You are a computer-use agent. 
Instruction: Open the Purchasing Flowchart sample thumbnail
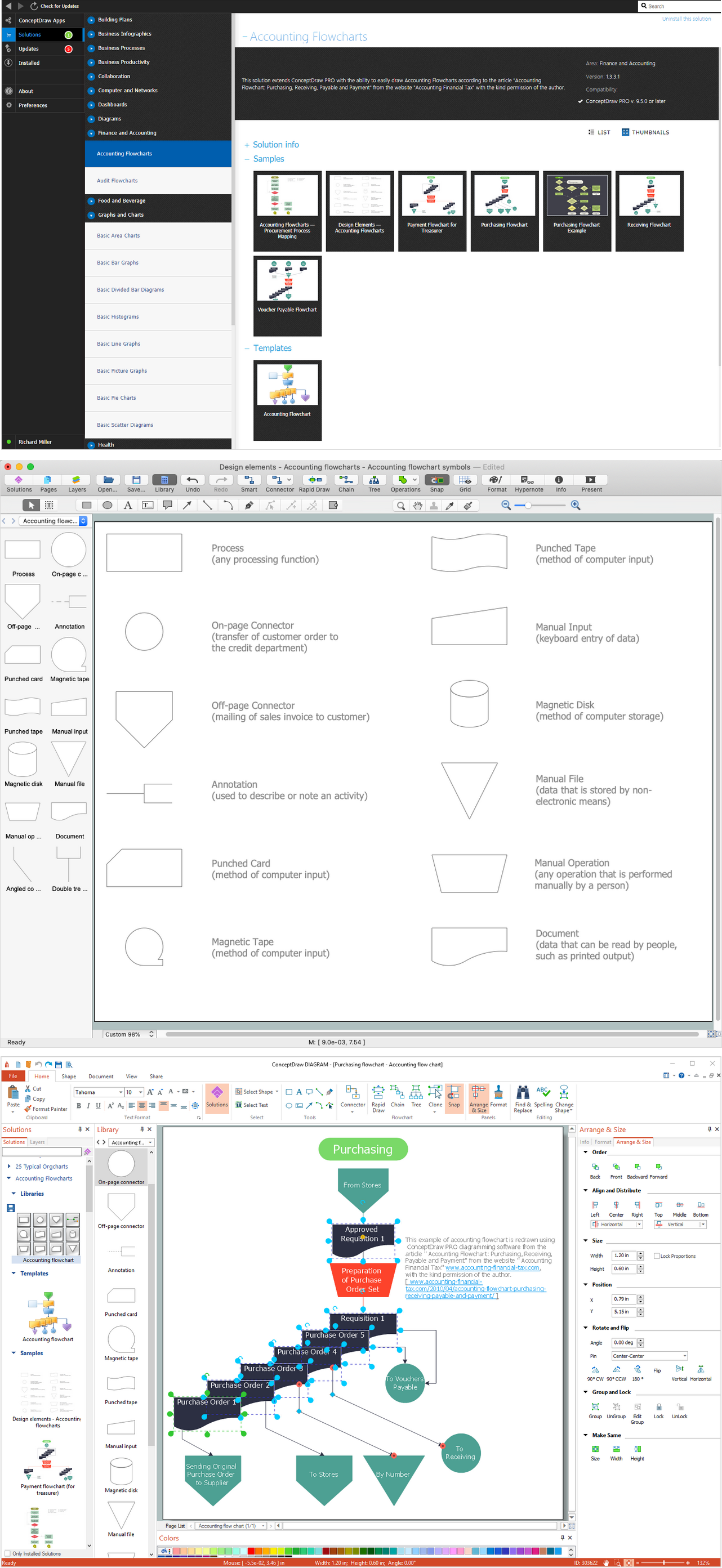(x=504, y=211)
